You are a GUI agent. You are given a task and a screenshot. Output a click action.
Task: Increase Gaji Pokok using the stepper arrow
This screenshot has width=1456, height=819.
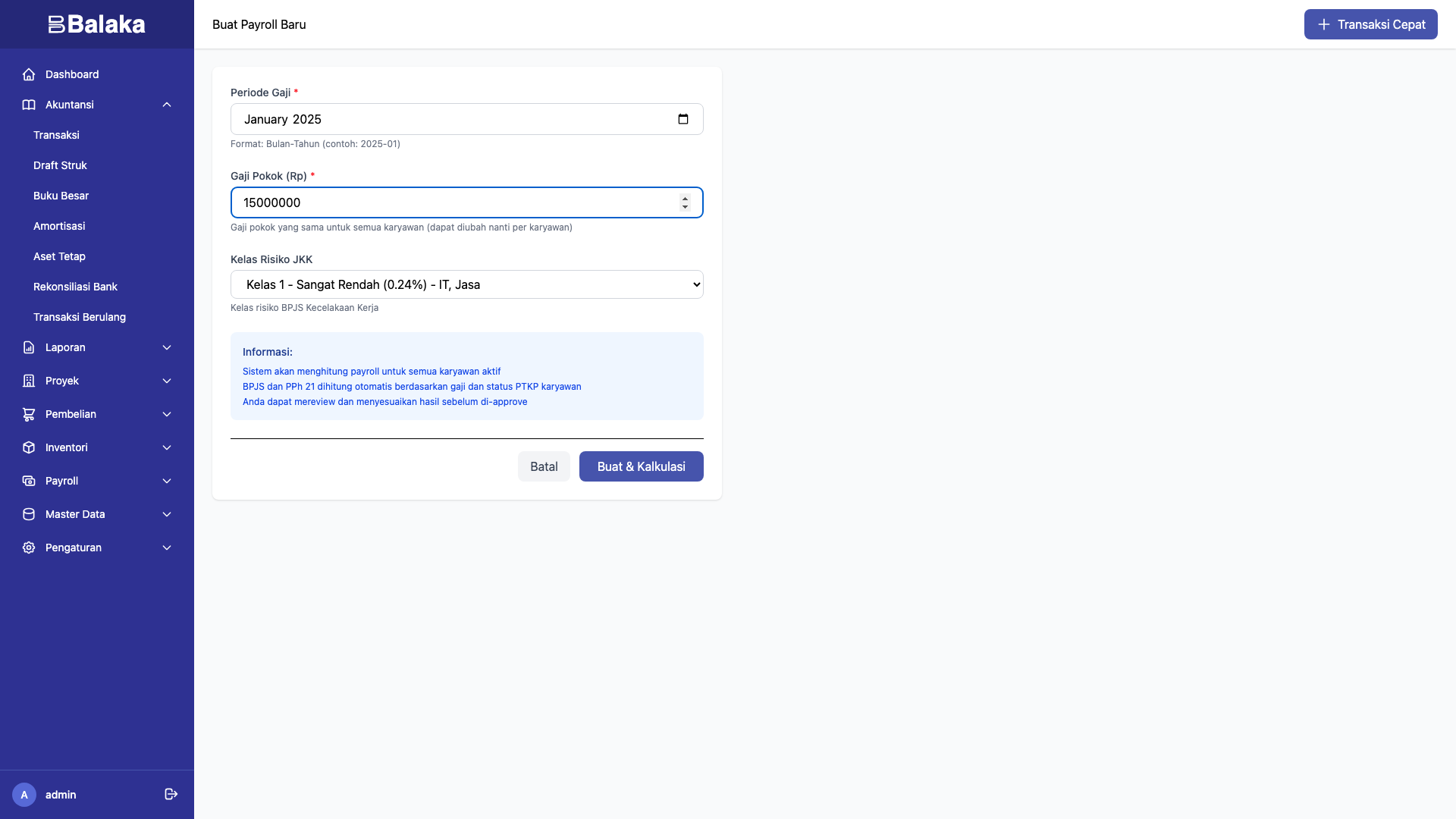685,198
